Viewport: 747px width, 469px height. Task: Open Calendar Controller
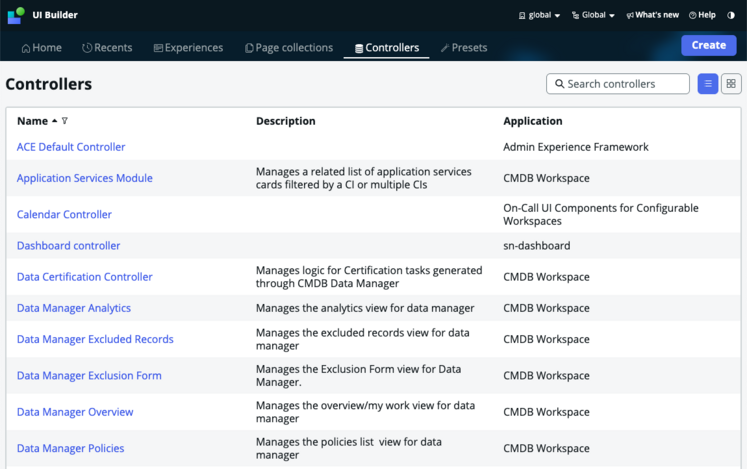point(64,214)
